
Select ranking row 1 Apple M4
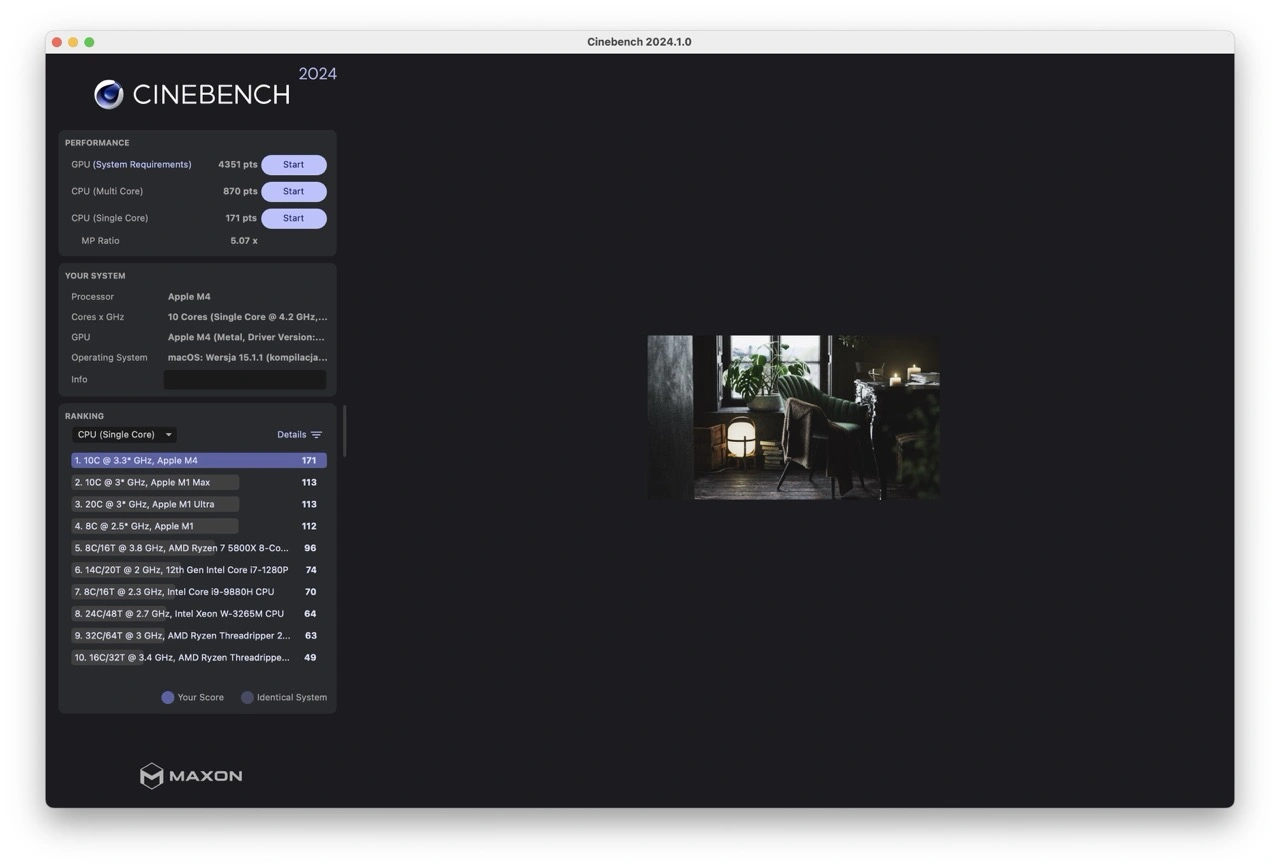[x=199, y=461]
